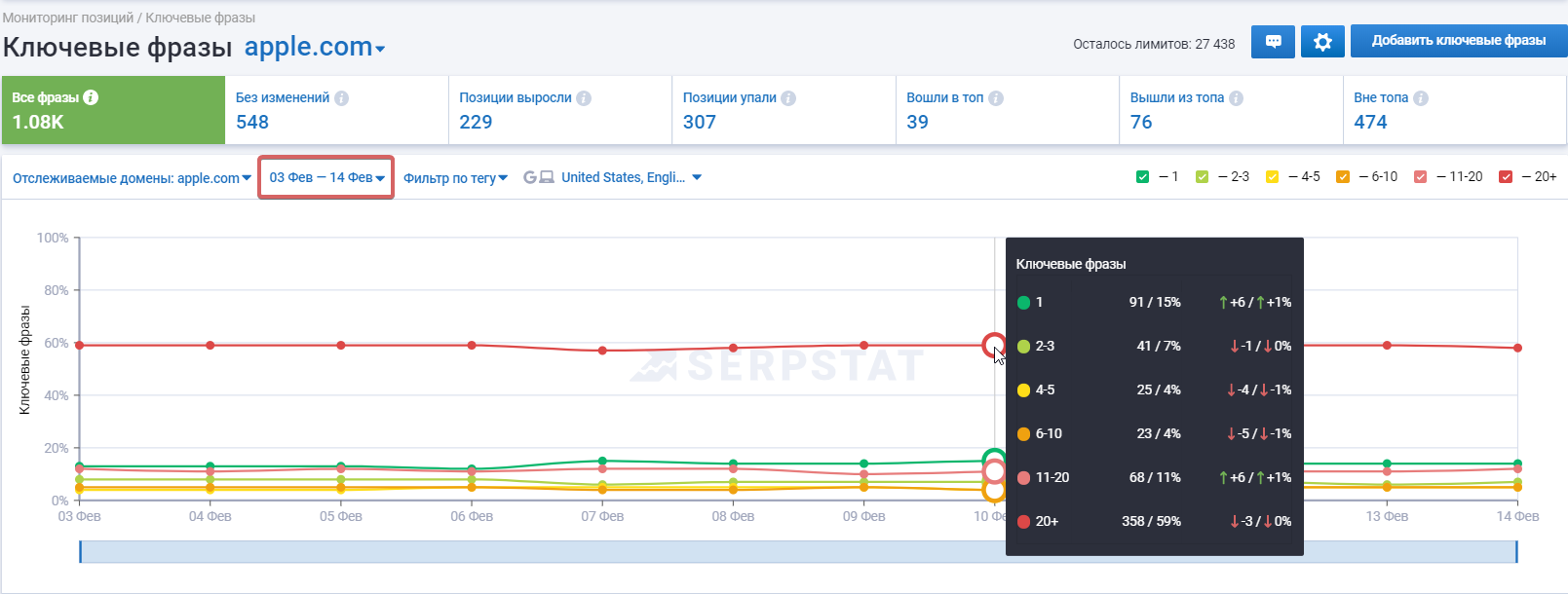Click Мониторинг позиций breadcrumb link

(68, 18)
